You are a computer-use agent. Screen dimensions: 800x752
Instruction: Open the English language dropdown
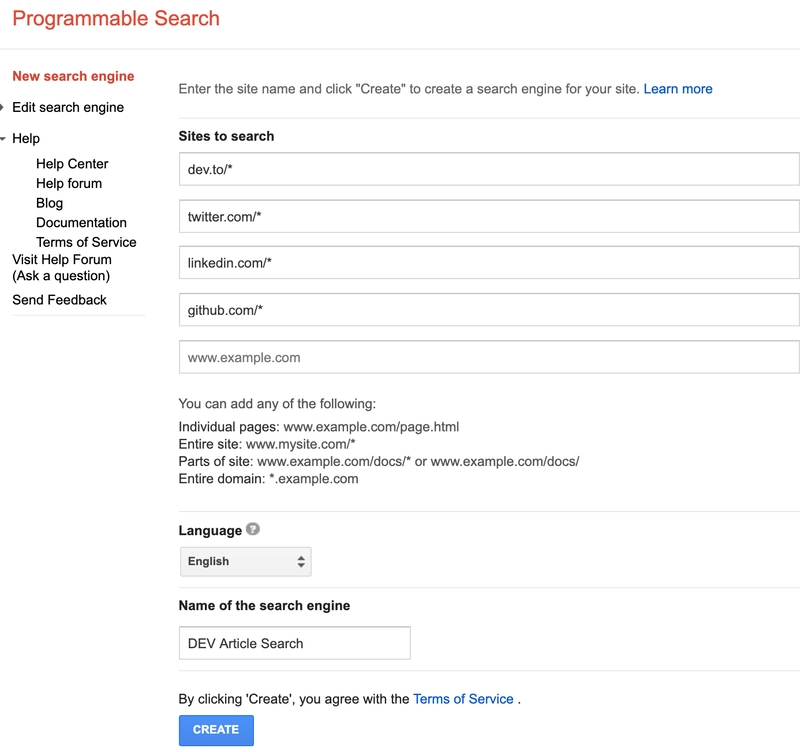click(245, 562)
